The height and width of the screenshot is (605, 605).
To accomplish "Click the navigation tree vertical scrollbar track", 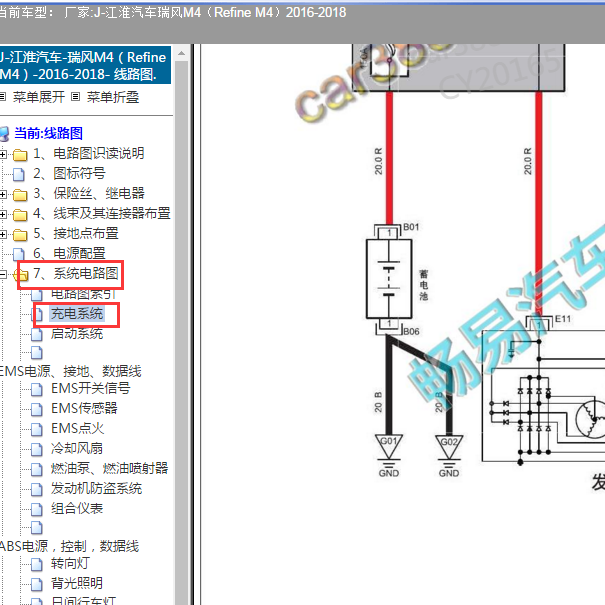I will point(181,332).
